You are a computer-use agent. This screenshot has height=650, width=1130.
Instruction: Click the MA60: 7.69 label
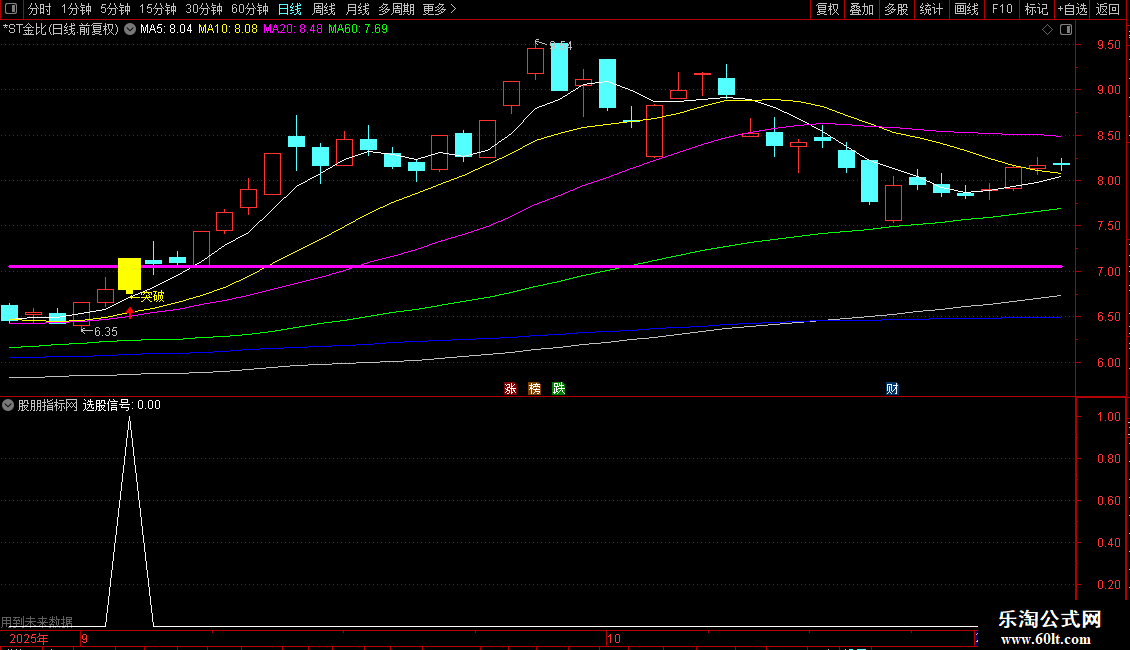[x=357, y=29]
